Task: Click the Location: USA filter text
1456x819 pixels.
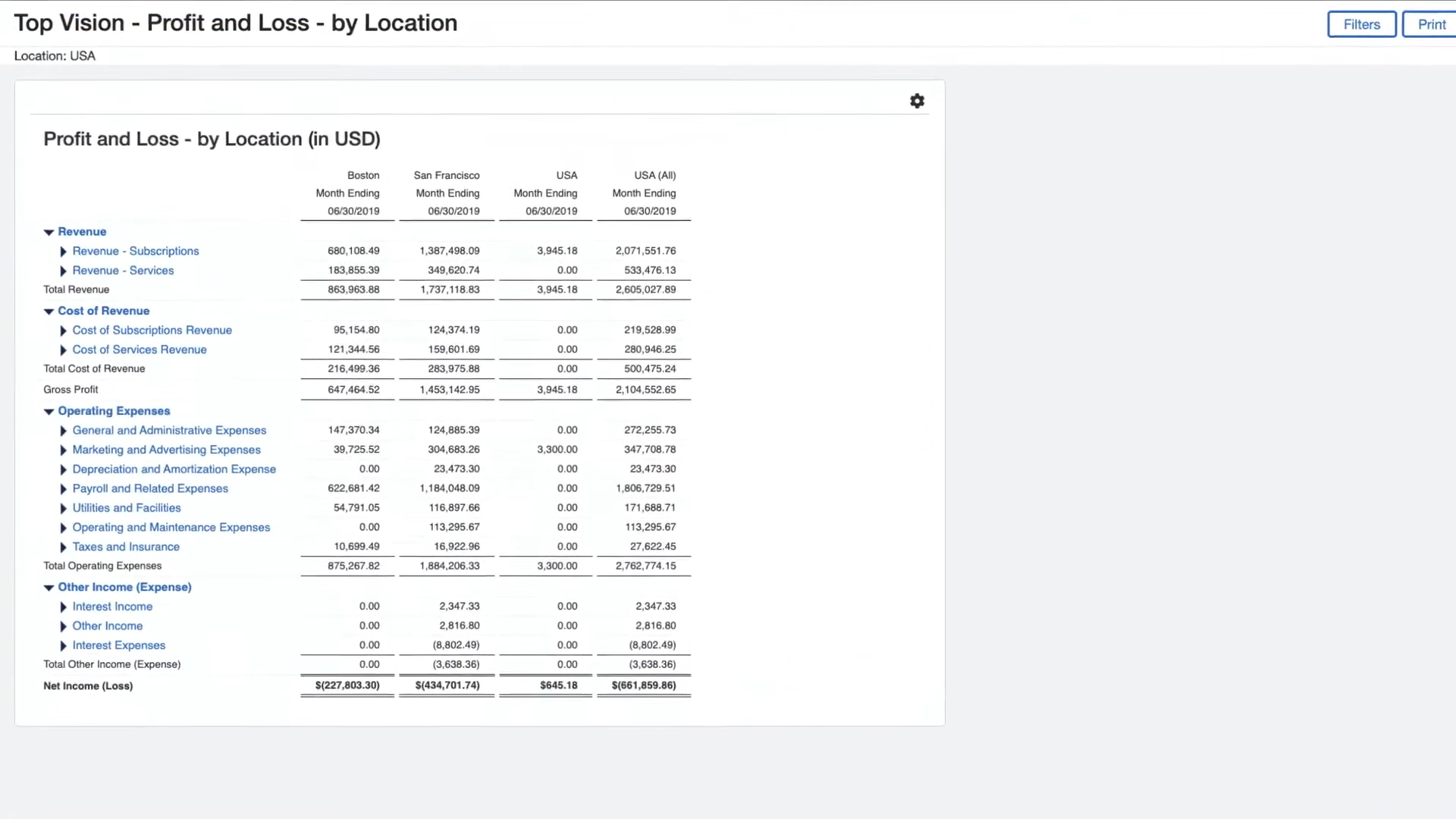Action: point(55,56)
